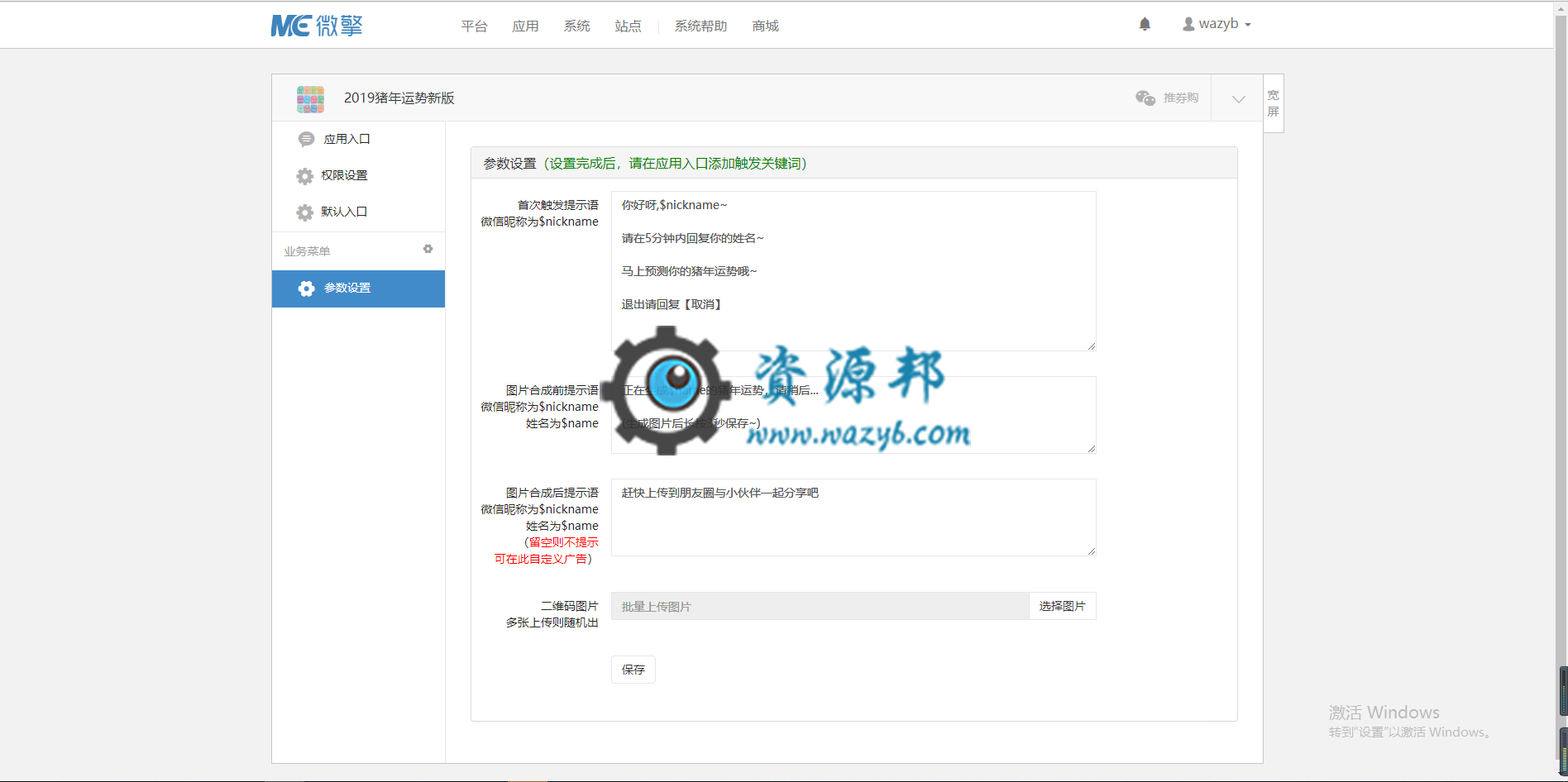Click the 参数设置 gear icon in sidebar
The image size is (1568, 782).
[x=306, y=288]
